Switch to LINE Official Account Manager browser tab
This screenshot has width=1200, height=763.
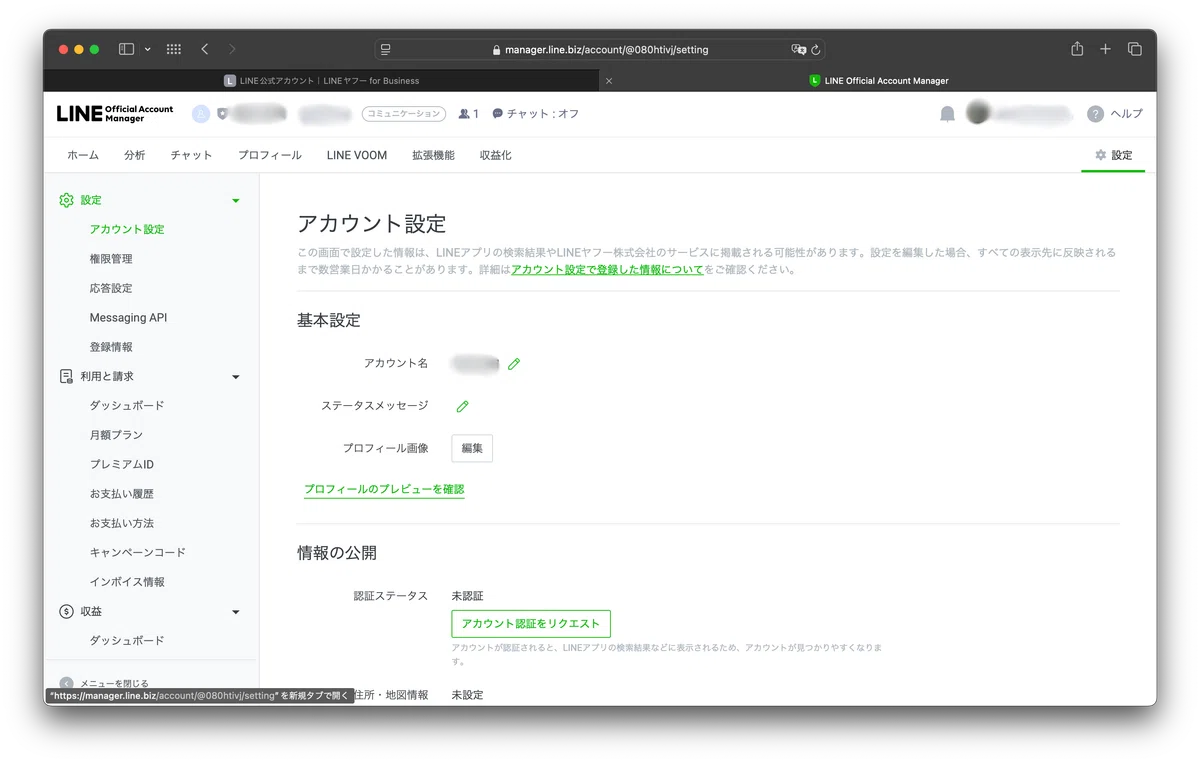click(x=878, y=81)
